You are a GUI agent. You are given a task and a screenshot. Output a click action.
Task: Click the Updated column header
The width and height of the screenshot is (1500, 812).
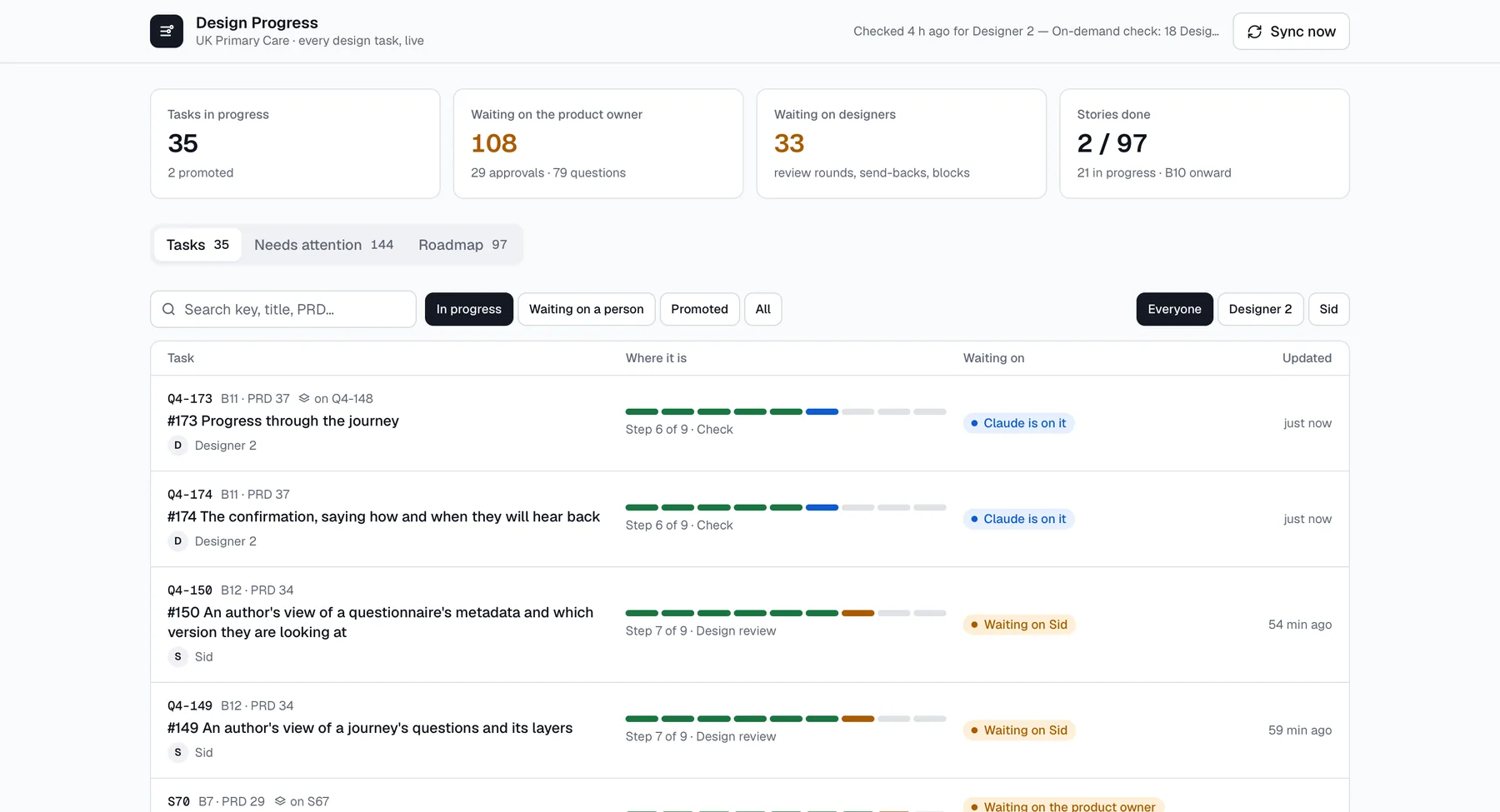tap(1307, 358)
